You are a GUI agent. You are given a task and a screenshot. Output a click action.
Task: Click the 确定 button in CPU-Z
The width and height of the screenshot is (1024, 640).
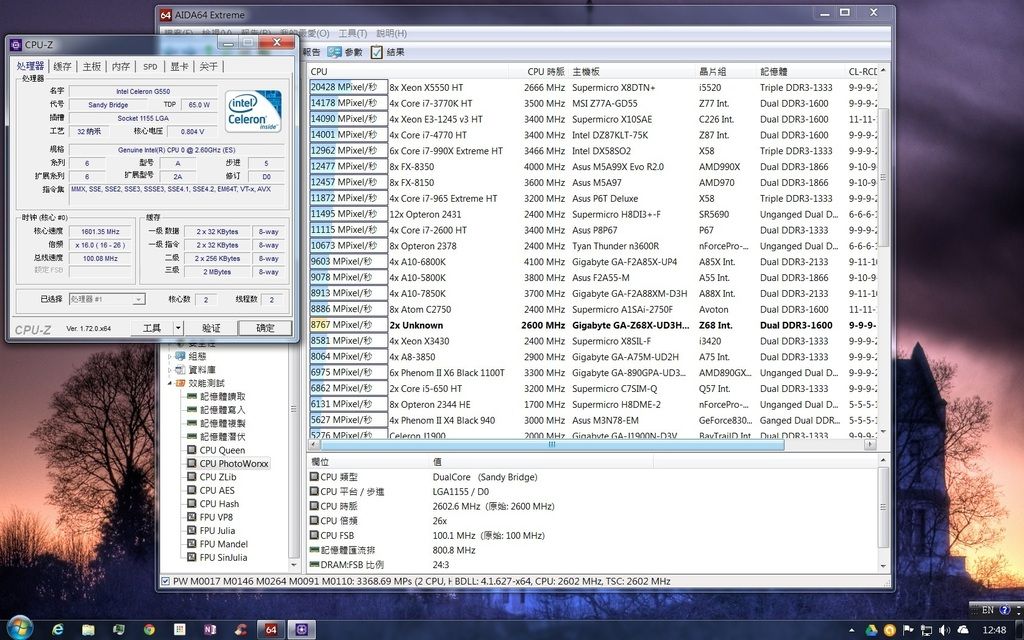tap(264, 328)
